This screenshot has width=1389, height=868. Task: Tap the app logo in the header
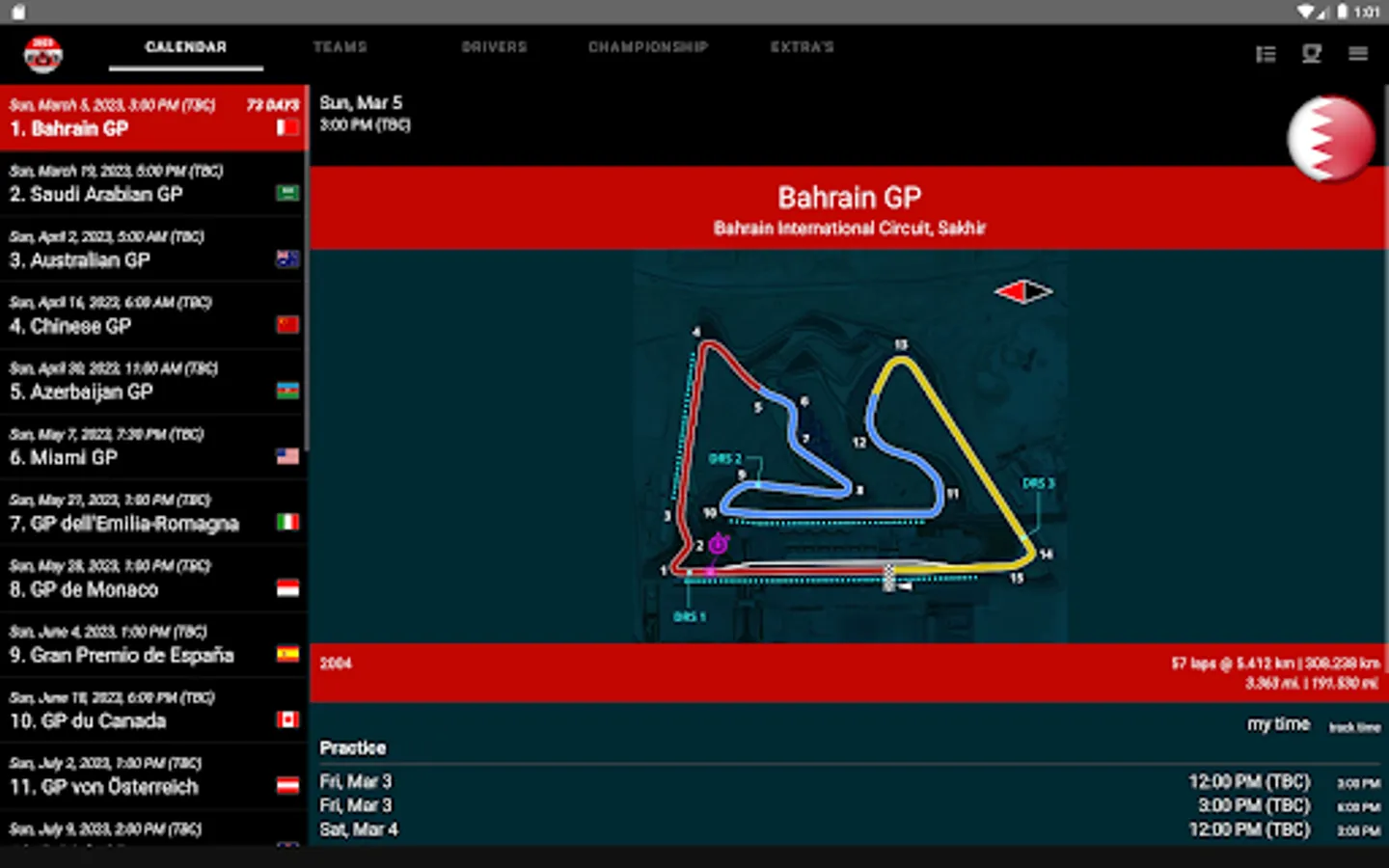[x=43, y=55]
